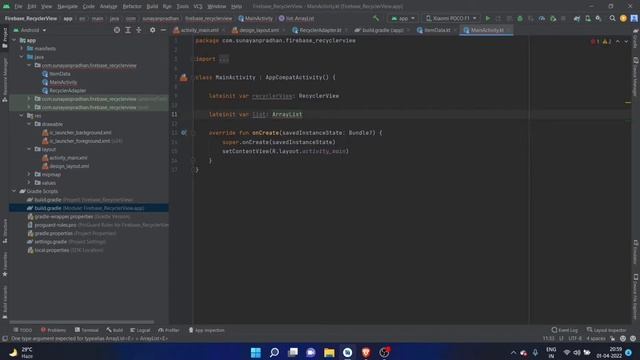Open Project panel gear settings
This screenshot has width=640, height=360.
153,30
